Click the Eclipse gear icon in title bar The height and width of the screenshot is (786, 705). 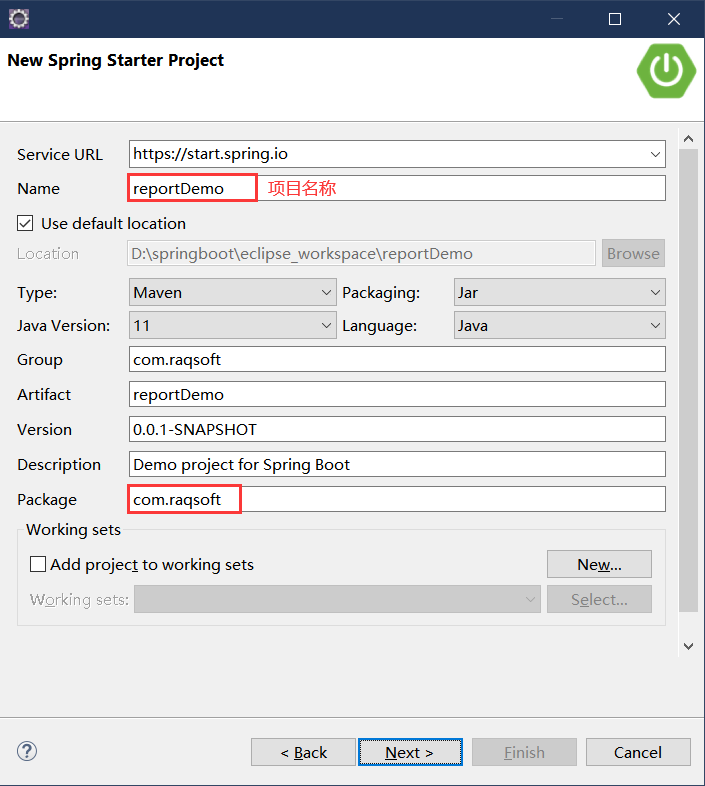(x=18, y=18)
